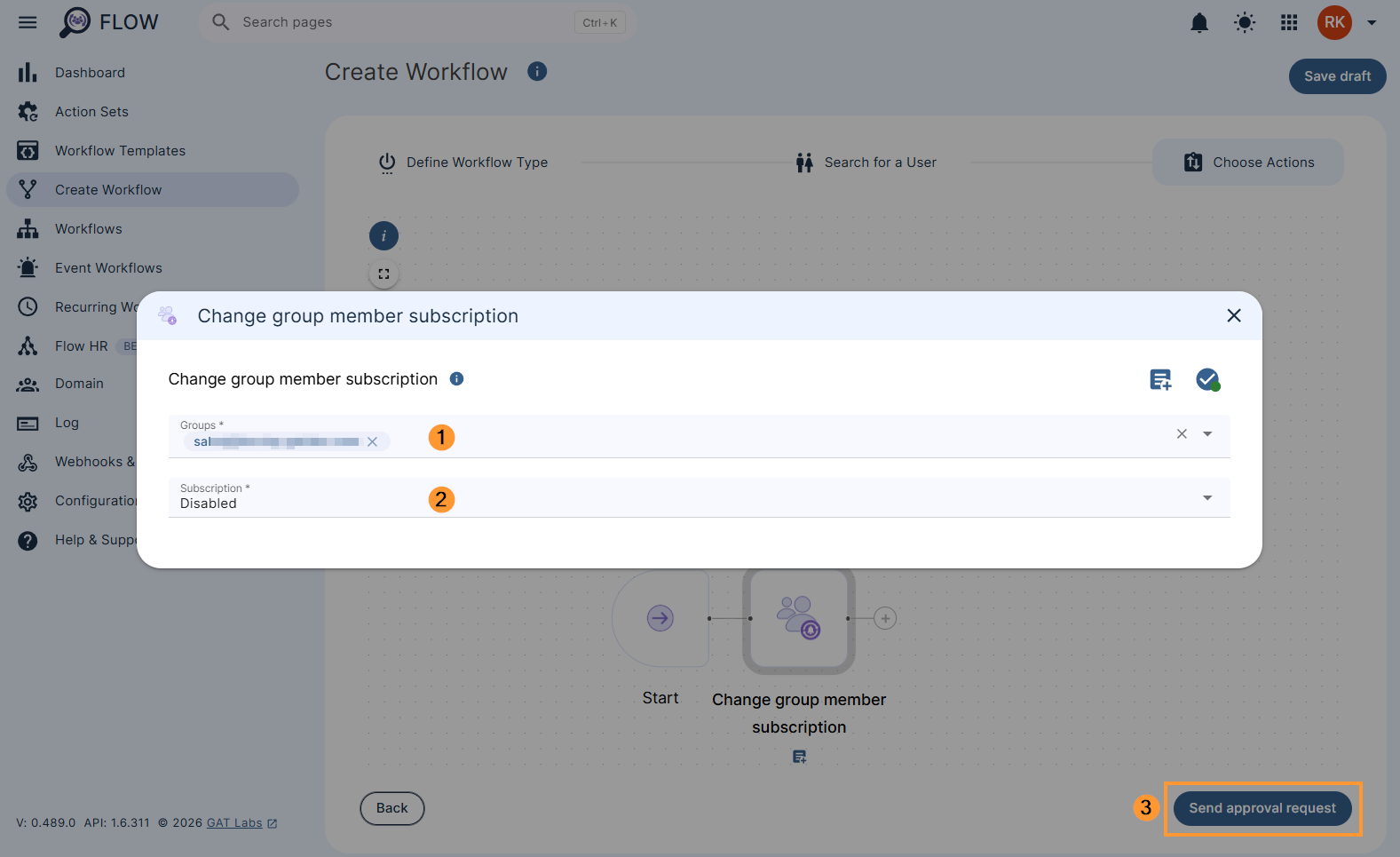The image size is (1400, 857).
Task: Click the Ctrl+K shortcut badge
Action: coord(600,23)
